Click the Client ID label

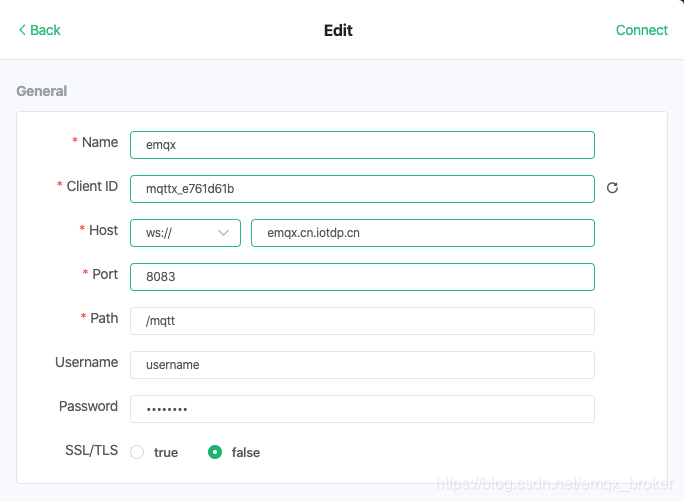[92, 186]
